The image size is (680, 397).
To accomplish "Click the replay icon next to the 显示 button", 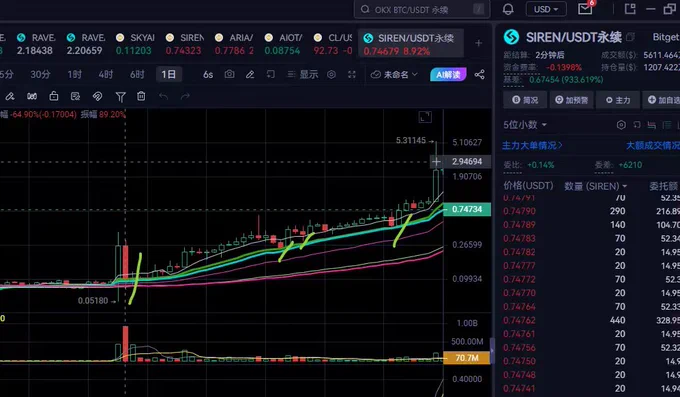I will click(271, 75).
